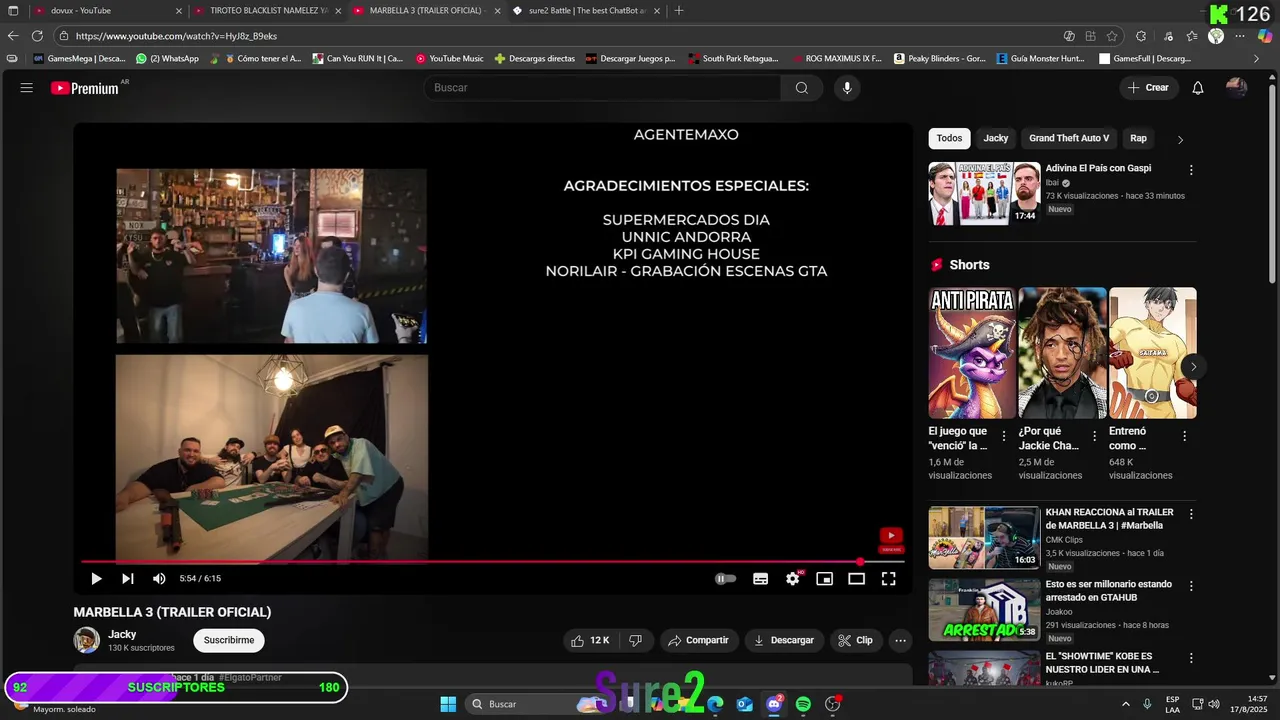This screenshot has width=1280, height=720.
Task: Share the video with Compartir
Action: click(698, 640)
